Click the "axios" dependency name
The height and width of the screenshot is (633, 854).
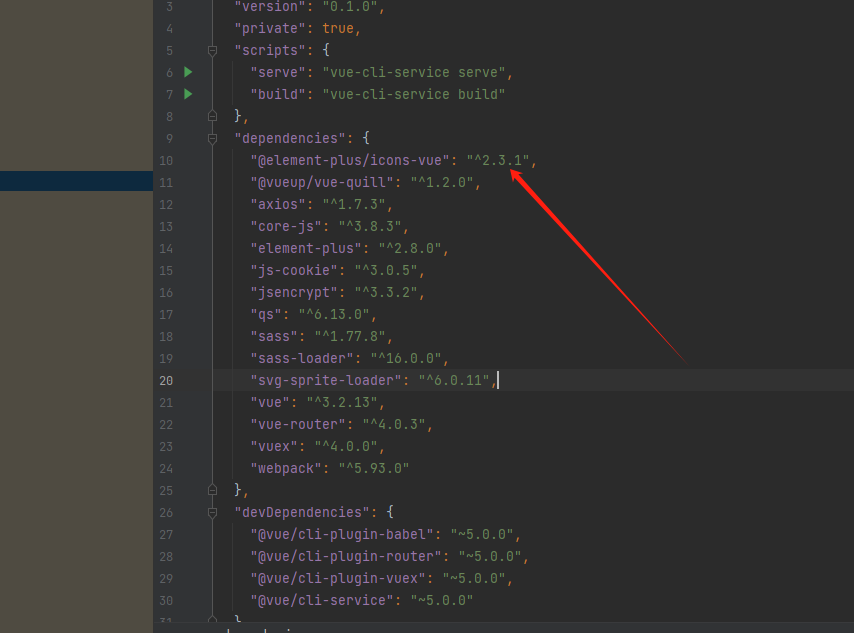pyautogui.click(x=278, y=204)
